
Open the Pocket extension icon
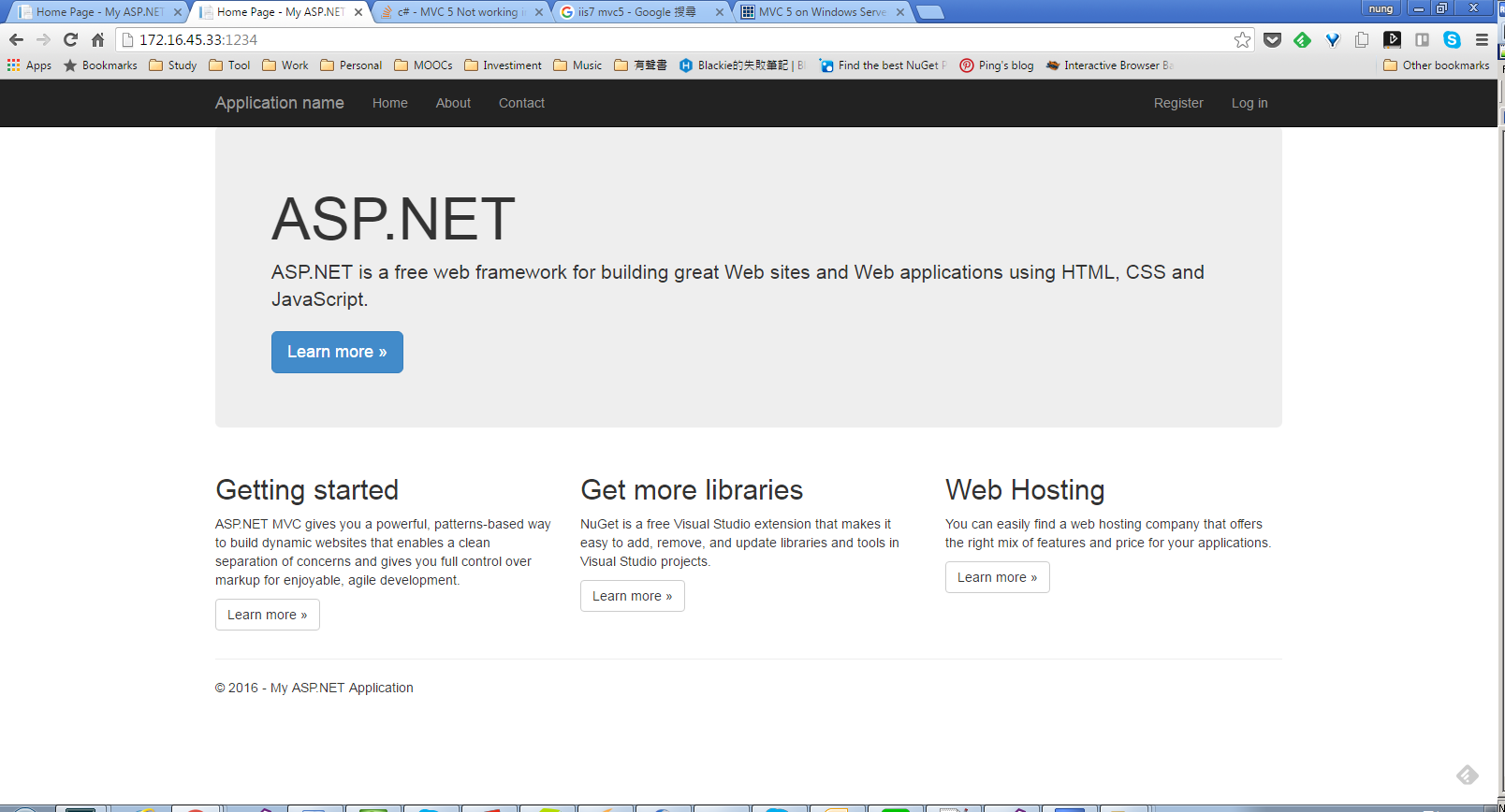pos(1272,39)
